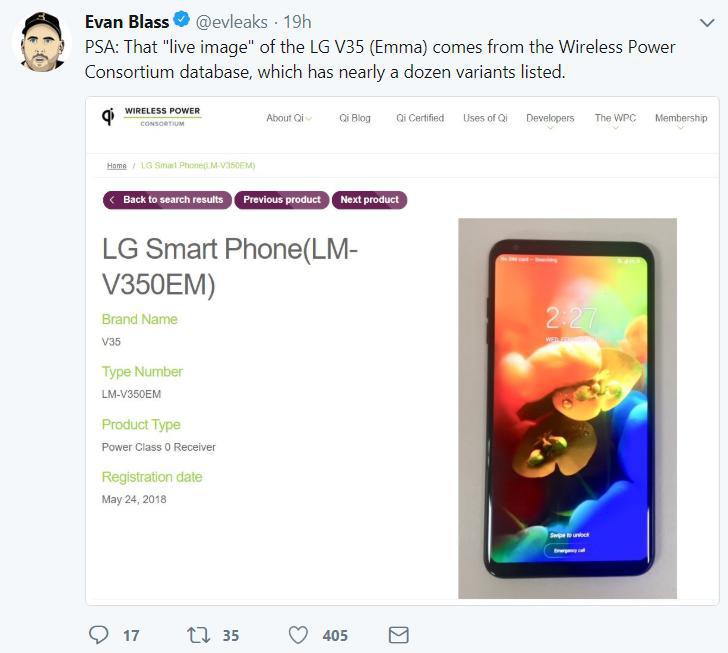Viewport: 728px width, 653px height.
Task: Expand the About Qi menu
Action: [289, 118]
